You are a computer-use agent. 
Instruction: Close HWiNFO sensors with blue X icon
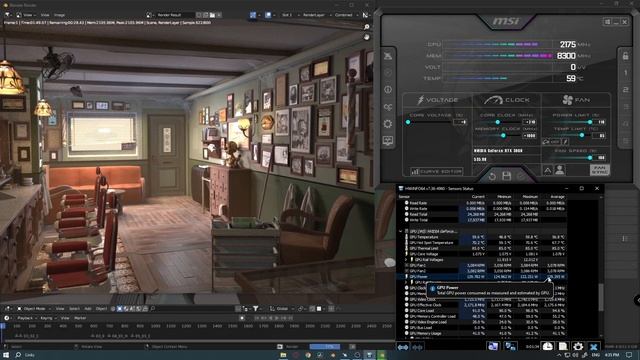(x=593, y=347)
